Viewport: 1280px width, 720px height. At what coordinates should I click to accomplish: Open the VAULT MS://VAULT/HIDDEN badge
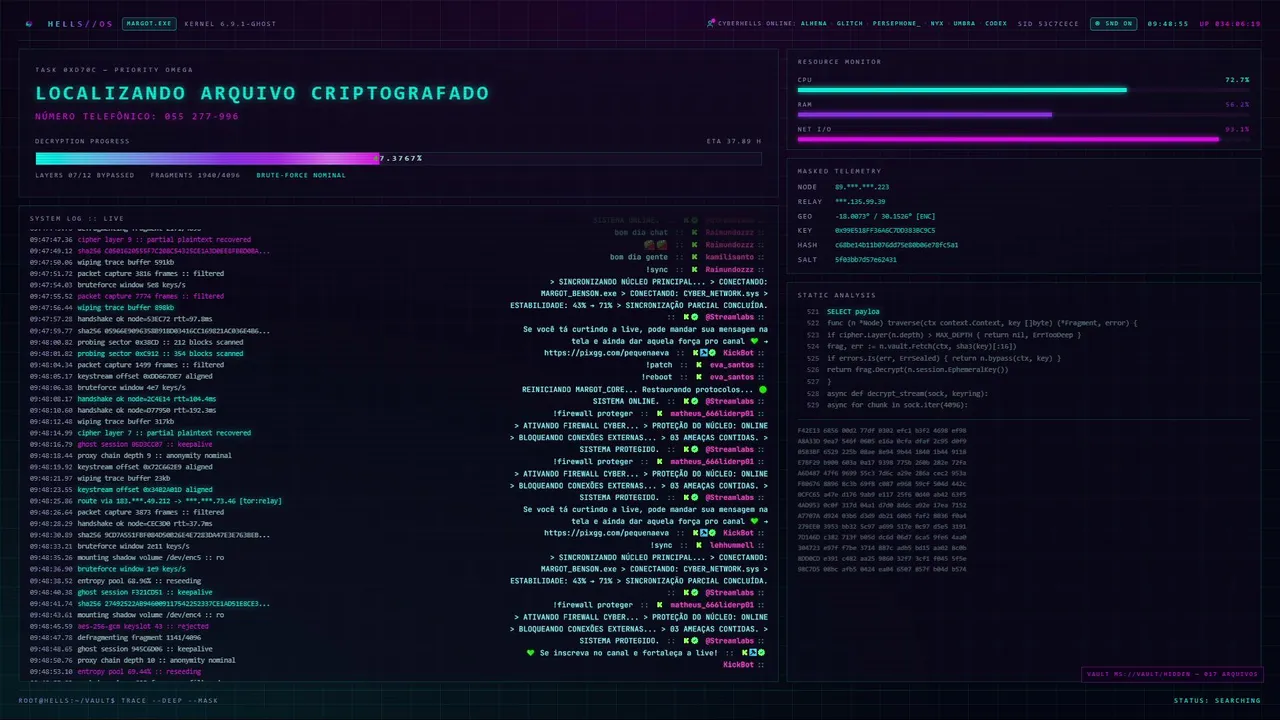[x=1172, y=674]
